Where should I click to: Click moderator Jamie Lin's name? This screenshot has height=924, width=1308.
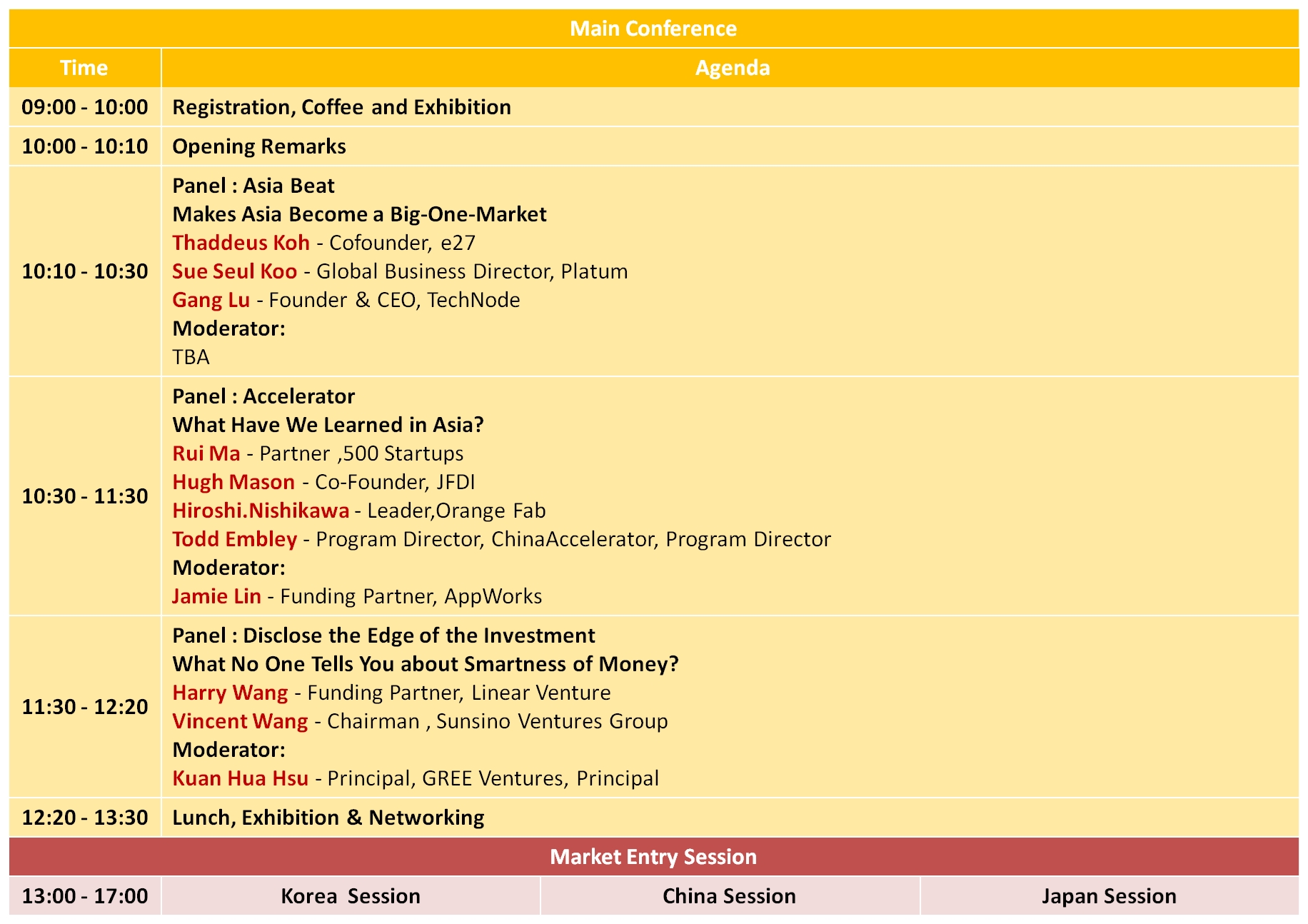point(216,596)
